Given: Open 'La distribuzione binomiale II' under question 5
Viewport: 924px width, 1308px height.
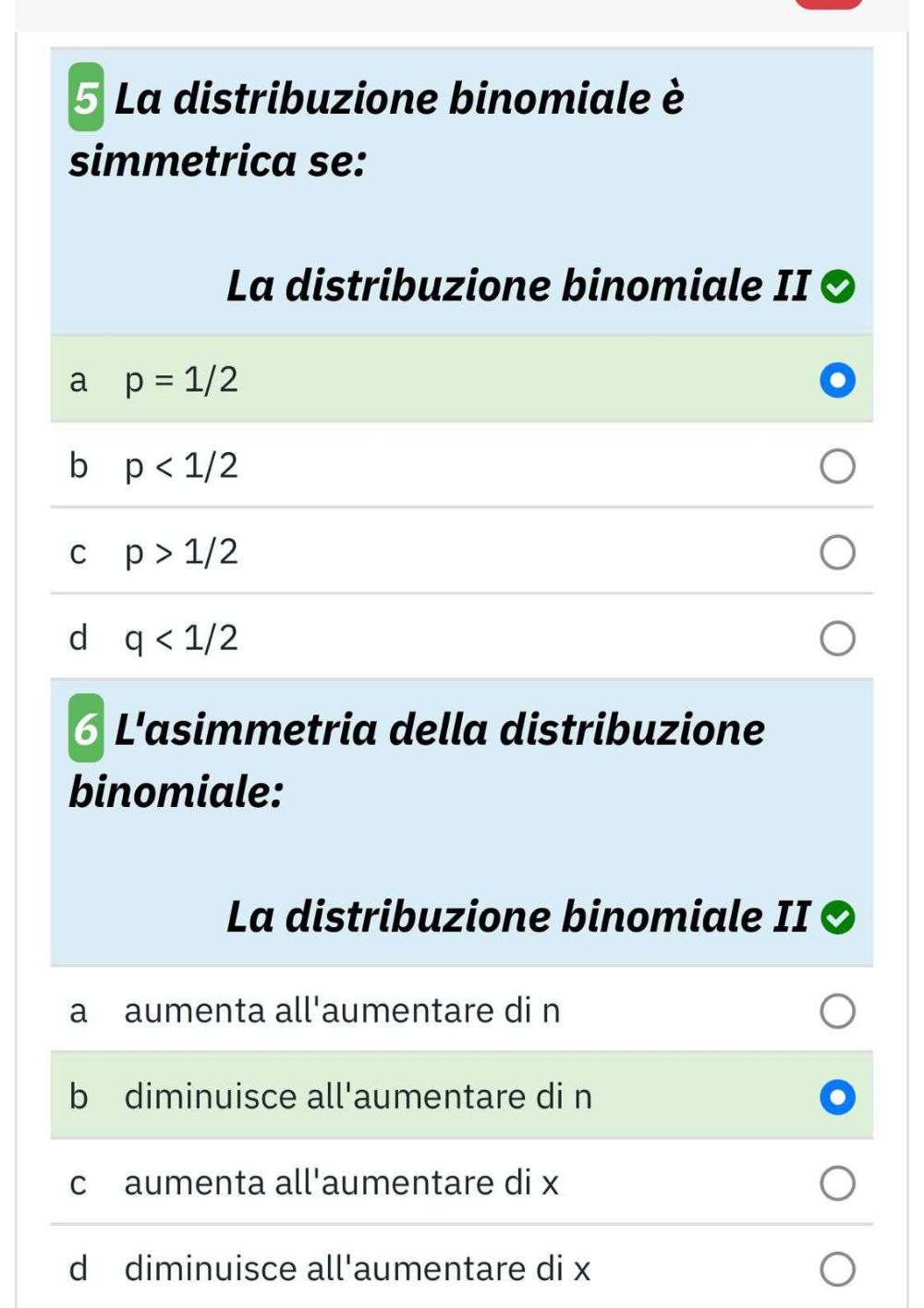Looking at the screenshot, I should point(518,286).
